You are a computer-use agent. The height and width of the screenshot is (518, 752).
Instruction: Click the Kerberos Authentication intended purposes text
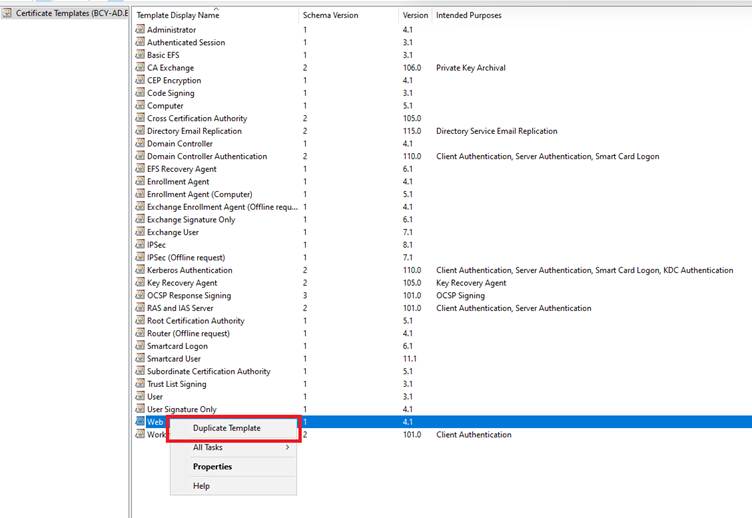585,270
